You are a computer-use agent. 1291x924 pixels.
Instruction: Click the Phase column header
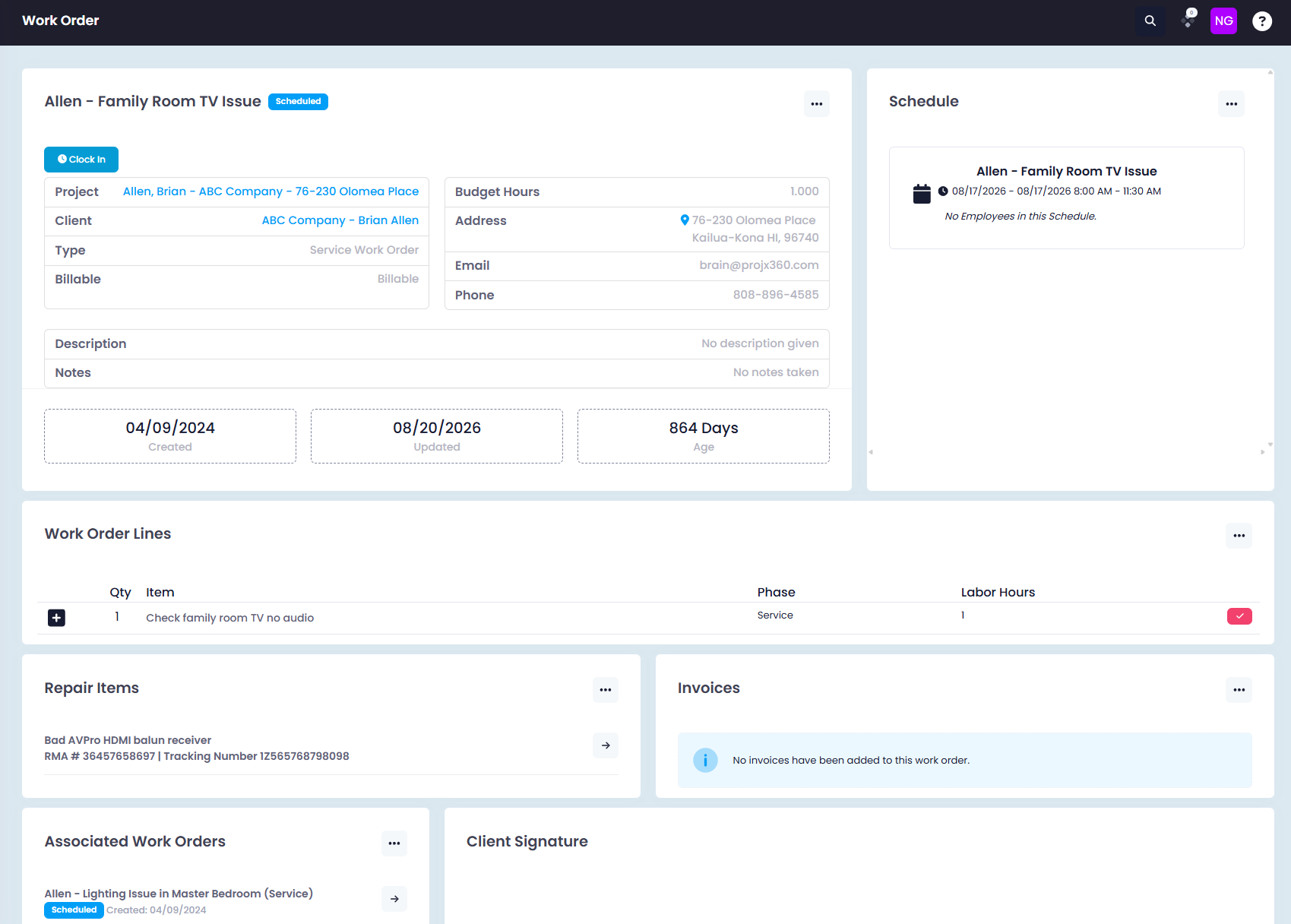(x=777, y=593)
